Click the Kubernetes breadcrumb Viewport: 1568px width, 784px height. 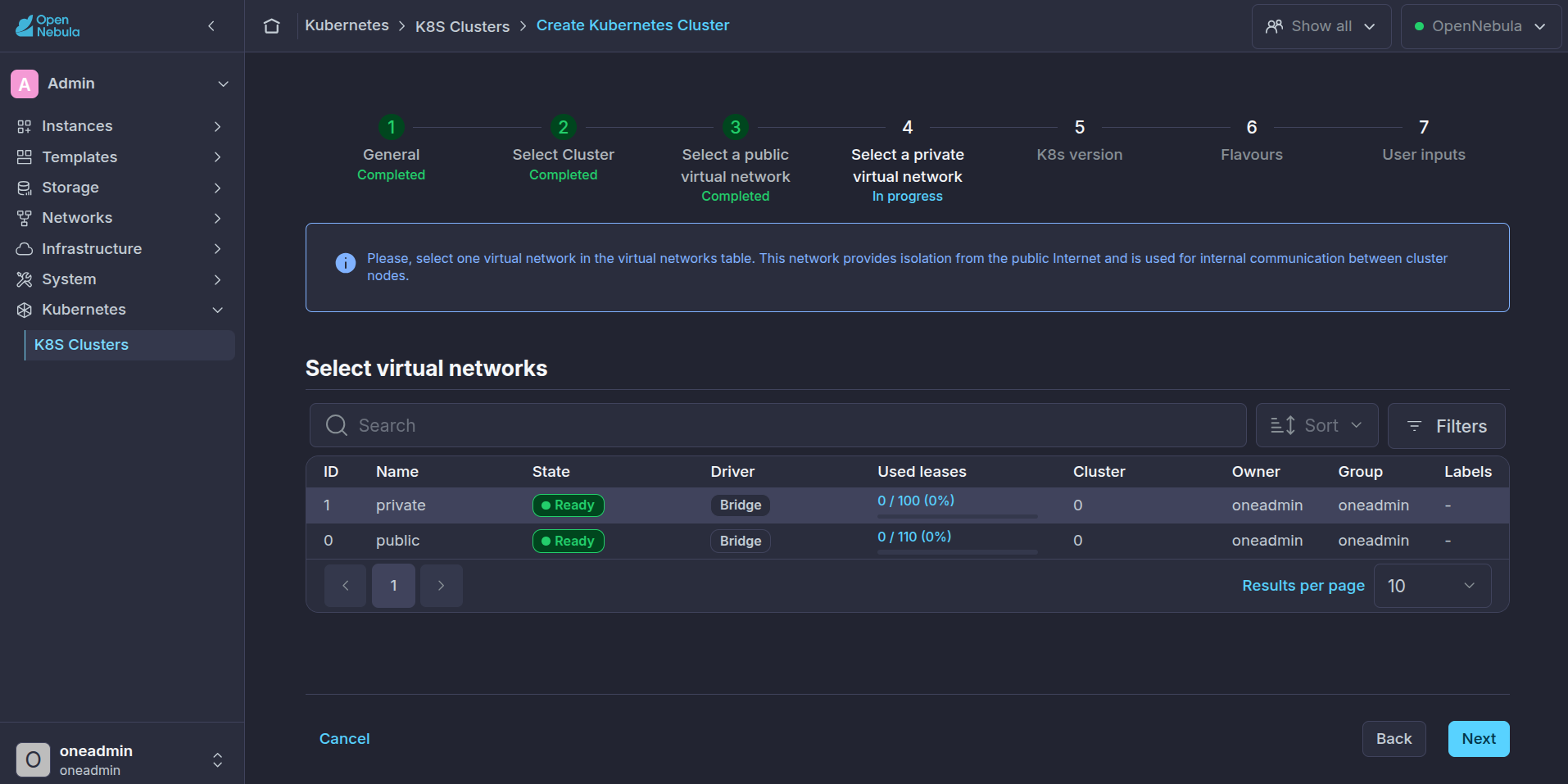pyautogui.click(x=347, y=25)
